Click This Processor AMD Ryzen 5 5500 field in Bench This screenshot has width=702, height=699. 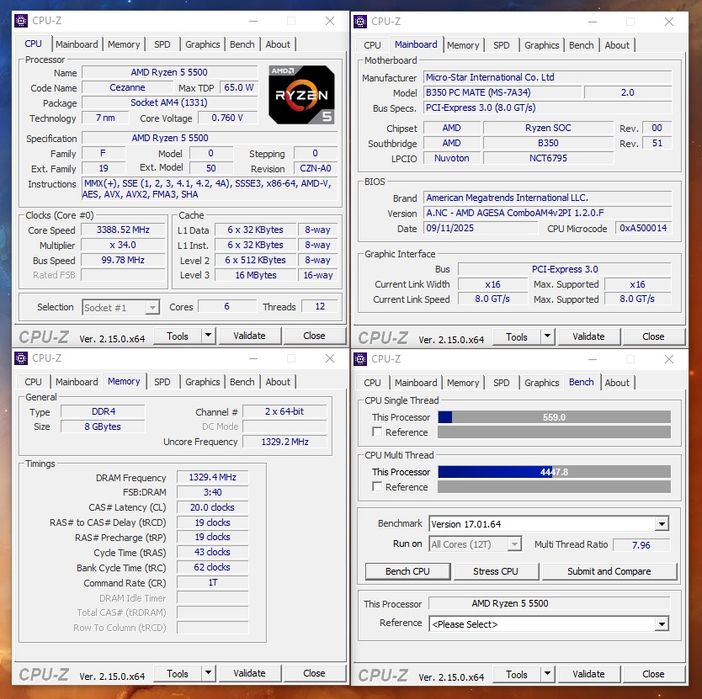coord(549,603)
